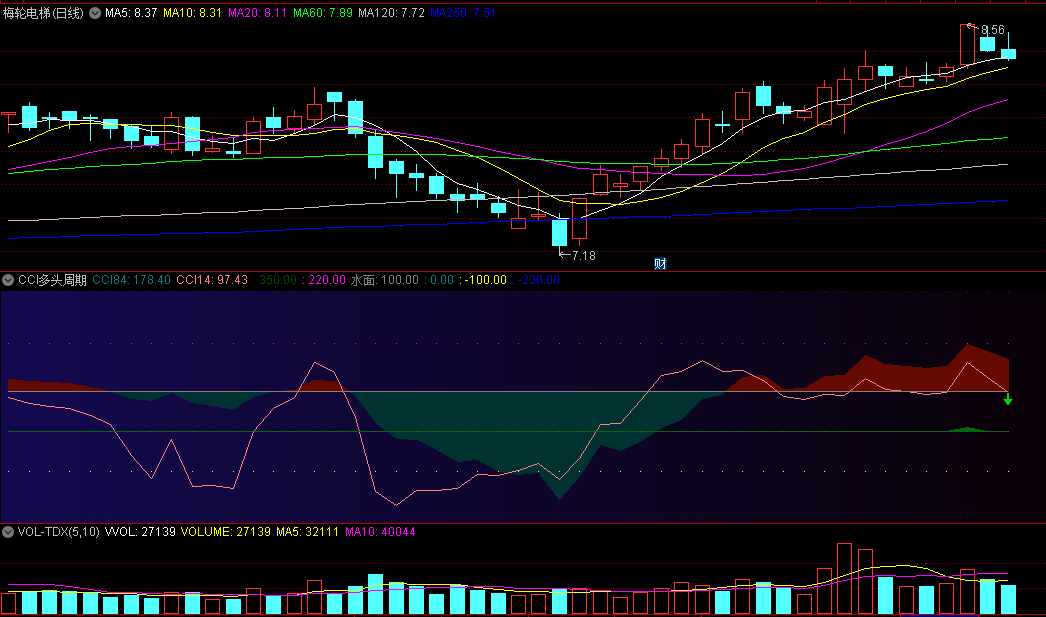Image resolution: width=1046 pixels, height=617 pixels.
Task: Click the CCI多头周期 indicator name
Action: [52, 280]
